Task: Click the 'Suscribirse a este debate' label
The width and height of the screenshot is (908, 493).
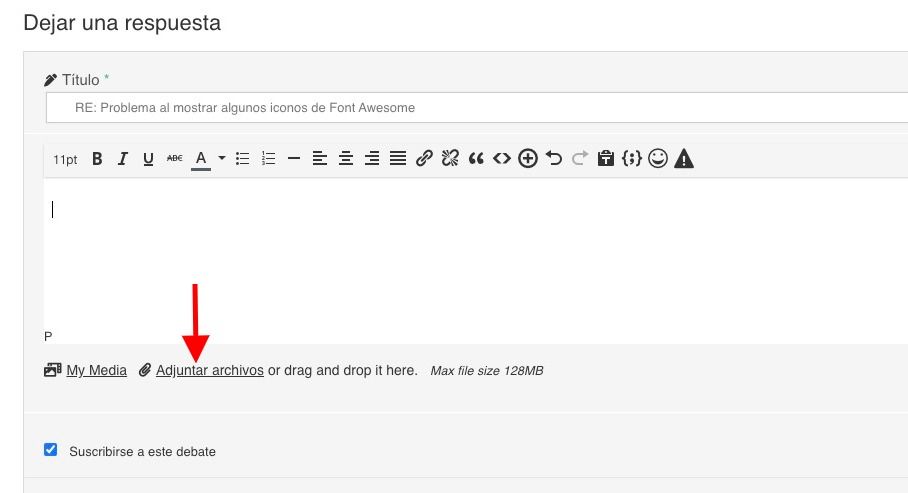Action: [x=142, y=451]
